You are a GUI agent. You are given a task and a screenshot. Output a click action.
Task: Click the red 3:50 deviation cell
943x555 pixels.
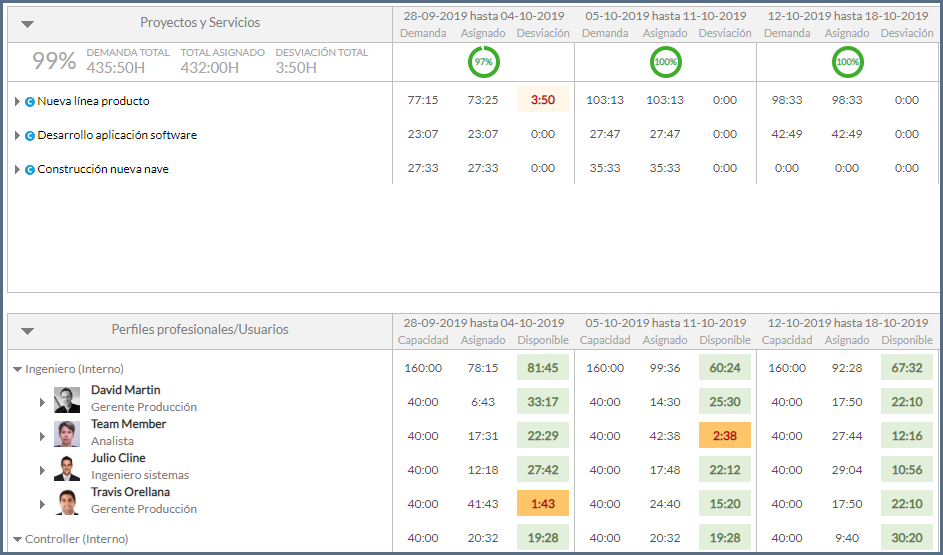(x=543, y=100)
